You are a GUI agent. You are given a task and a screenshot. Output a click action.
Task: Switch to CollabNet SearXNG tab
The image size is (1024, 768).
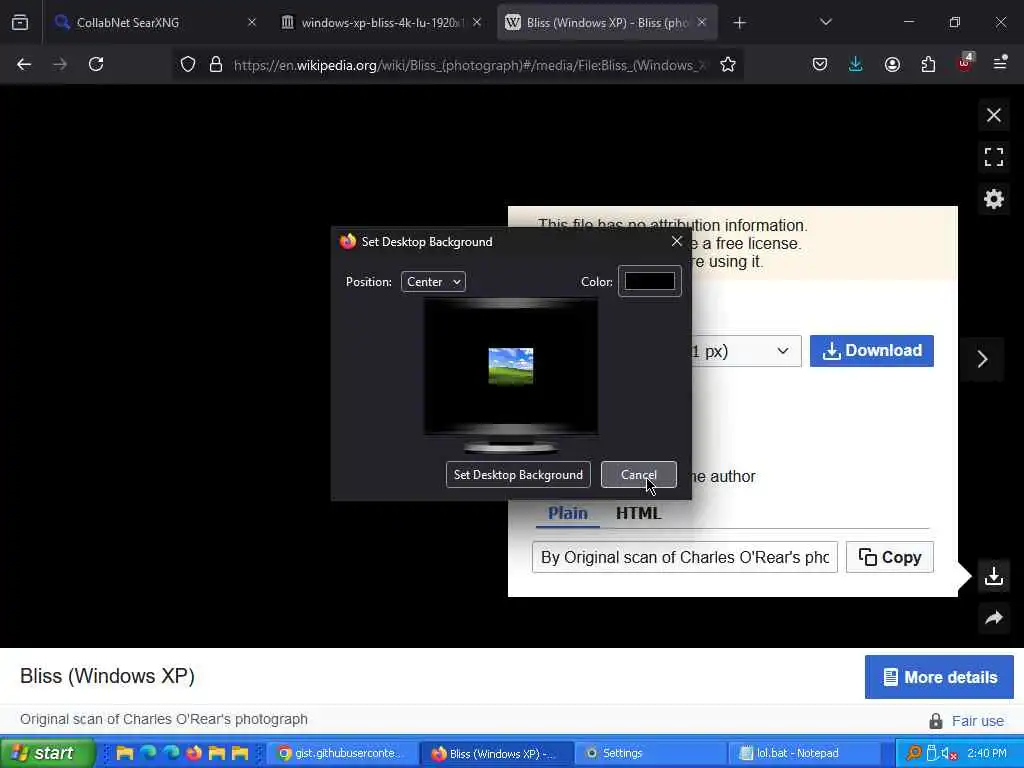click(x=155, y=22)
